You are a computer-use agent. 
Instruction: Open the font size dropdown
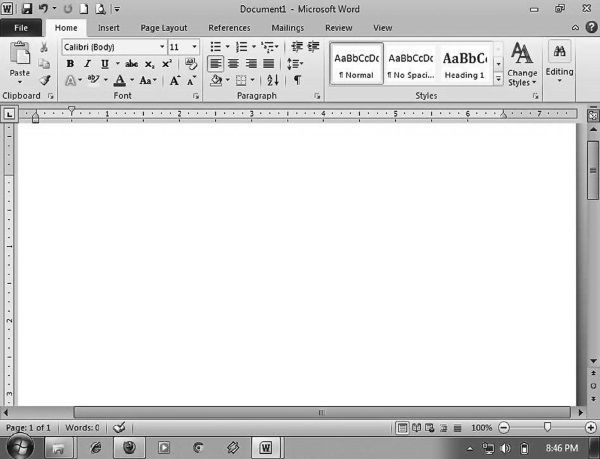(192, 47)
